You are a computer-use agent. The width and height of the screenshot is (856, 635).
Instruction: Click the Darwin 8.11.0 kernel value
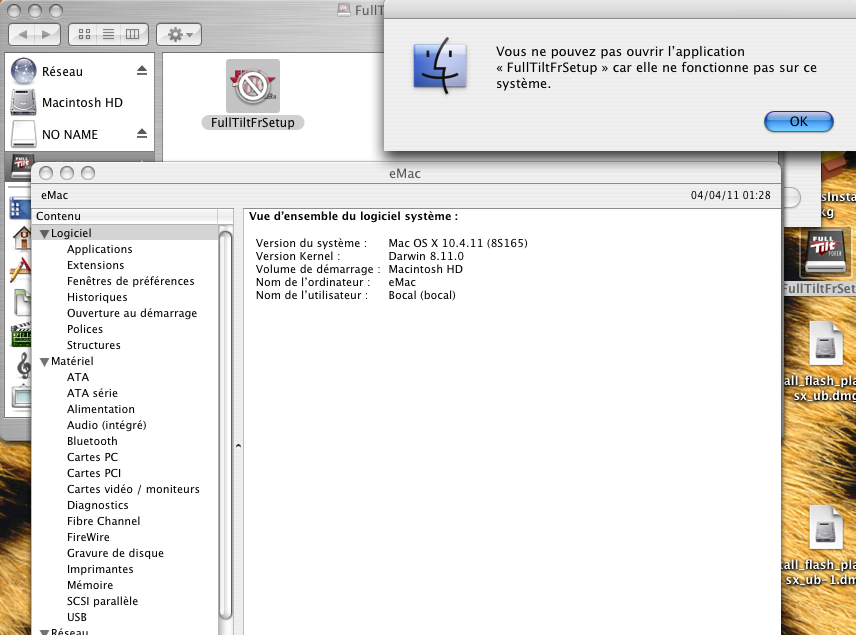[426, 256]
